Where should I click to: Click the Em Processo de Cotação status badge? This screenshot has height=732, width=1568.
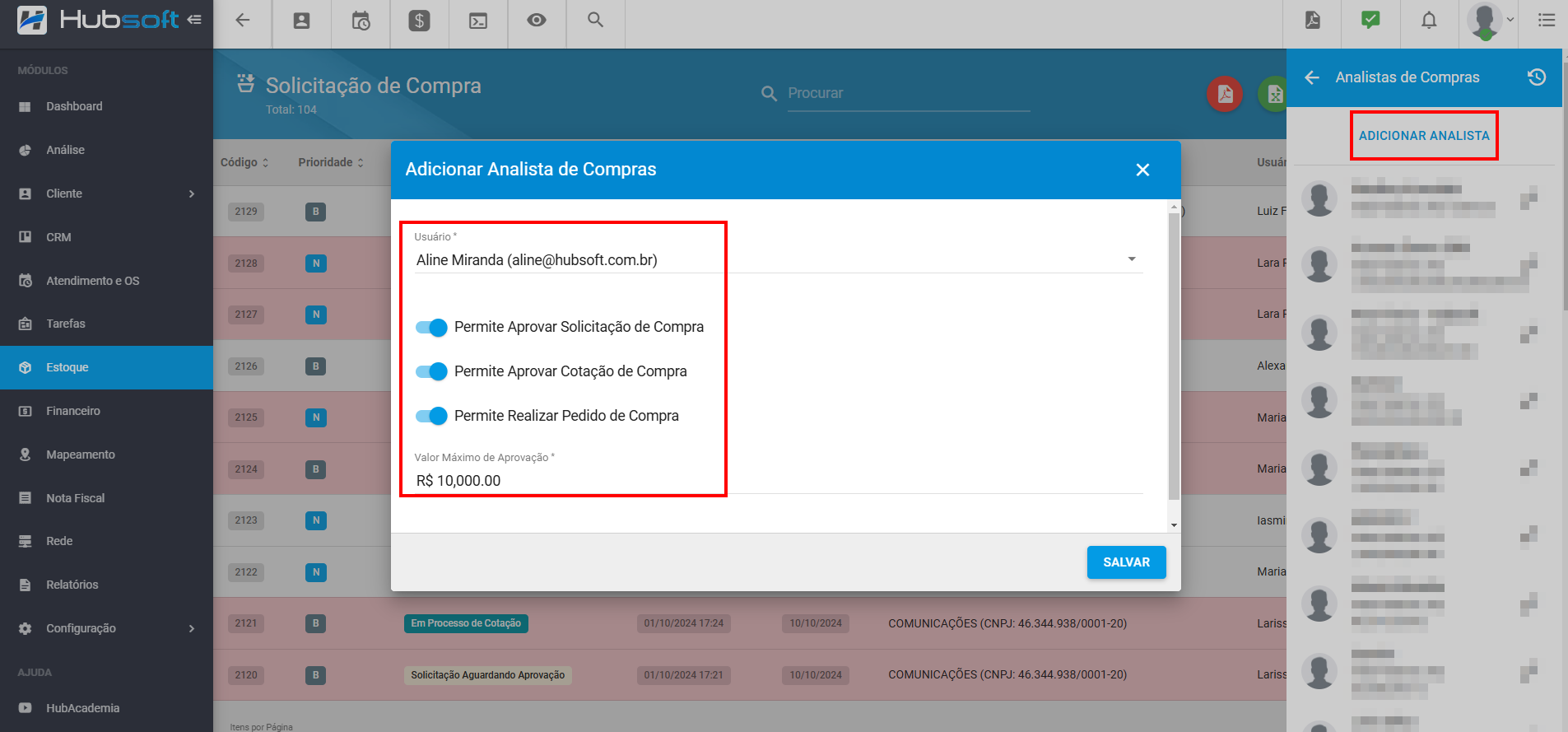(x=466, y=623)
